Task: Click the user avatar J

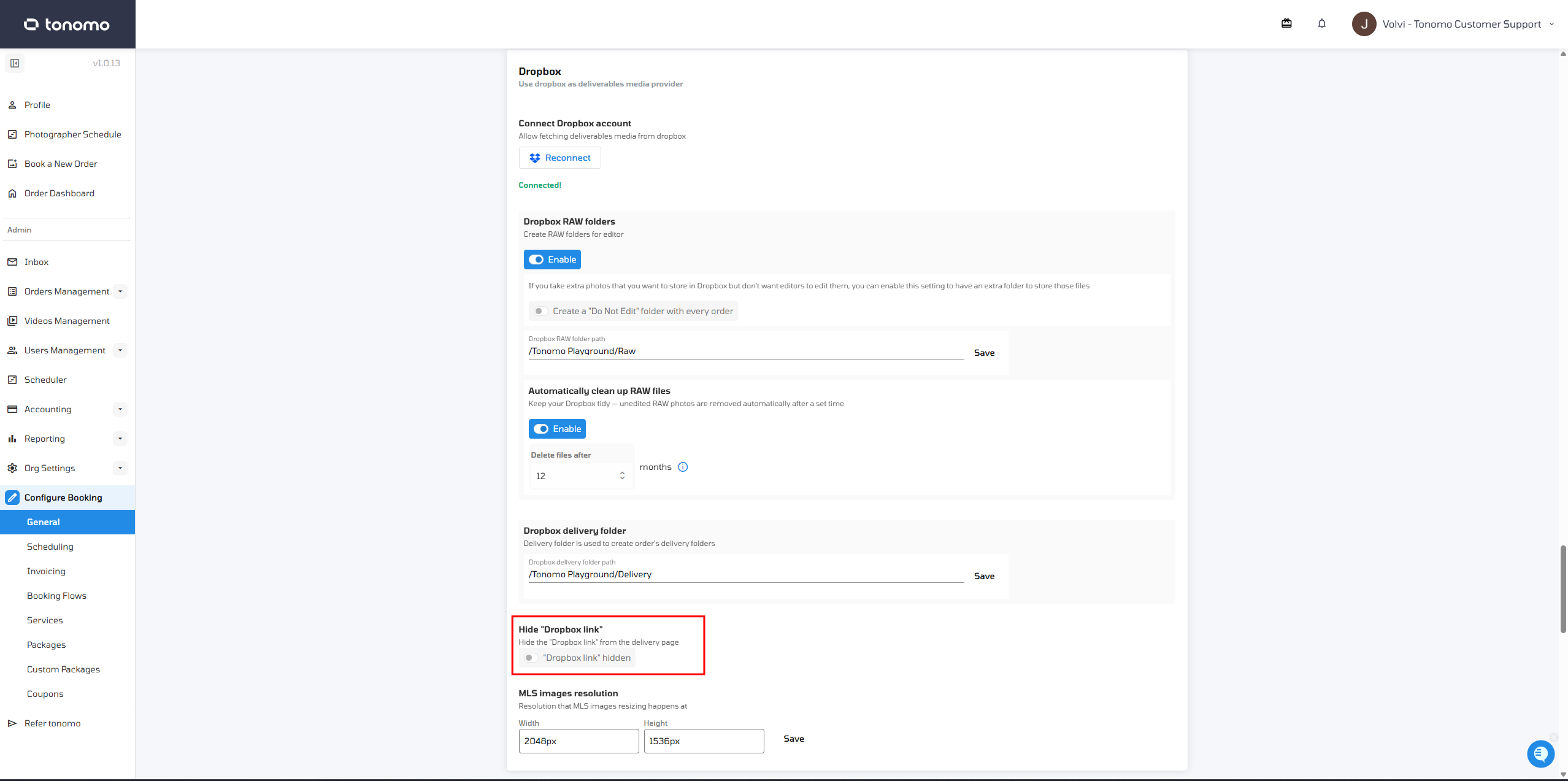Action: 1364,24
